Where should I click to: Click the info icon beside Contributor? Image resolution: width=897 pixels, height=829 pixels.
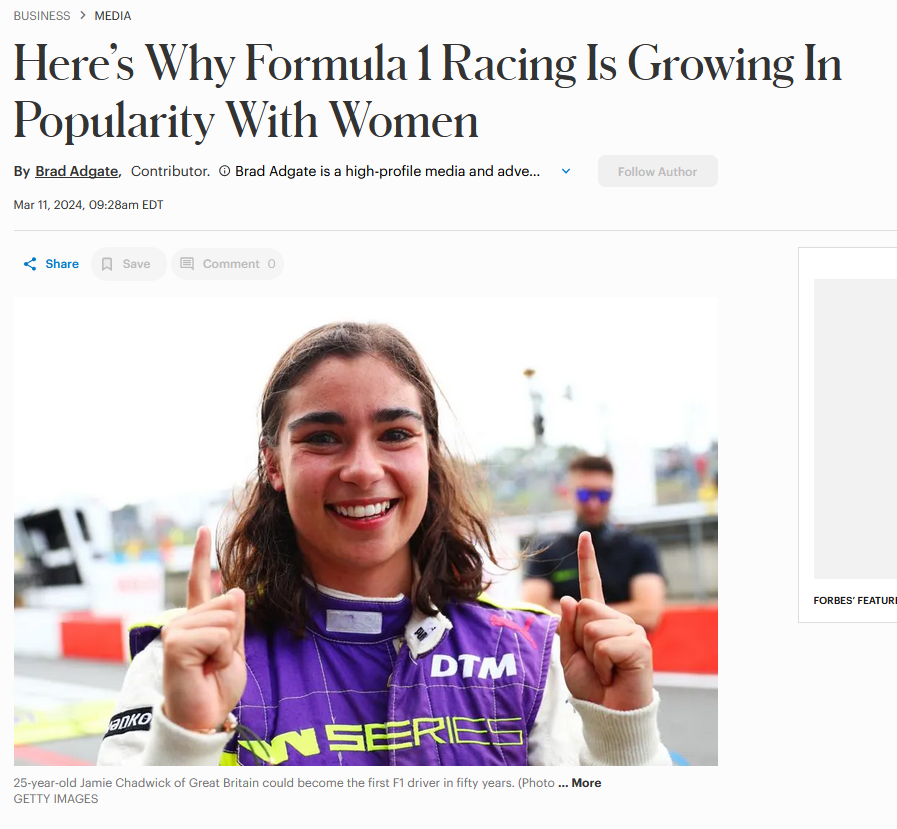click(x=224, y=171)
